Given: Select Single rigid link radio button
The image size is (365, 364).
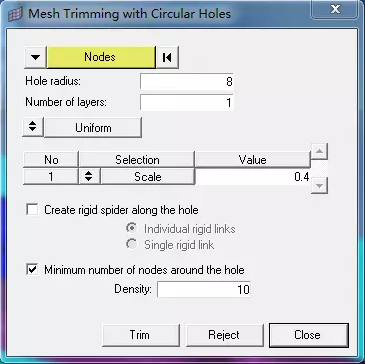Looking at the screenshot, I should click(132, 245).
